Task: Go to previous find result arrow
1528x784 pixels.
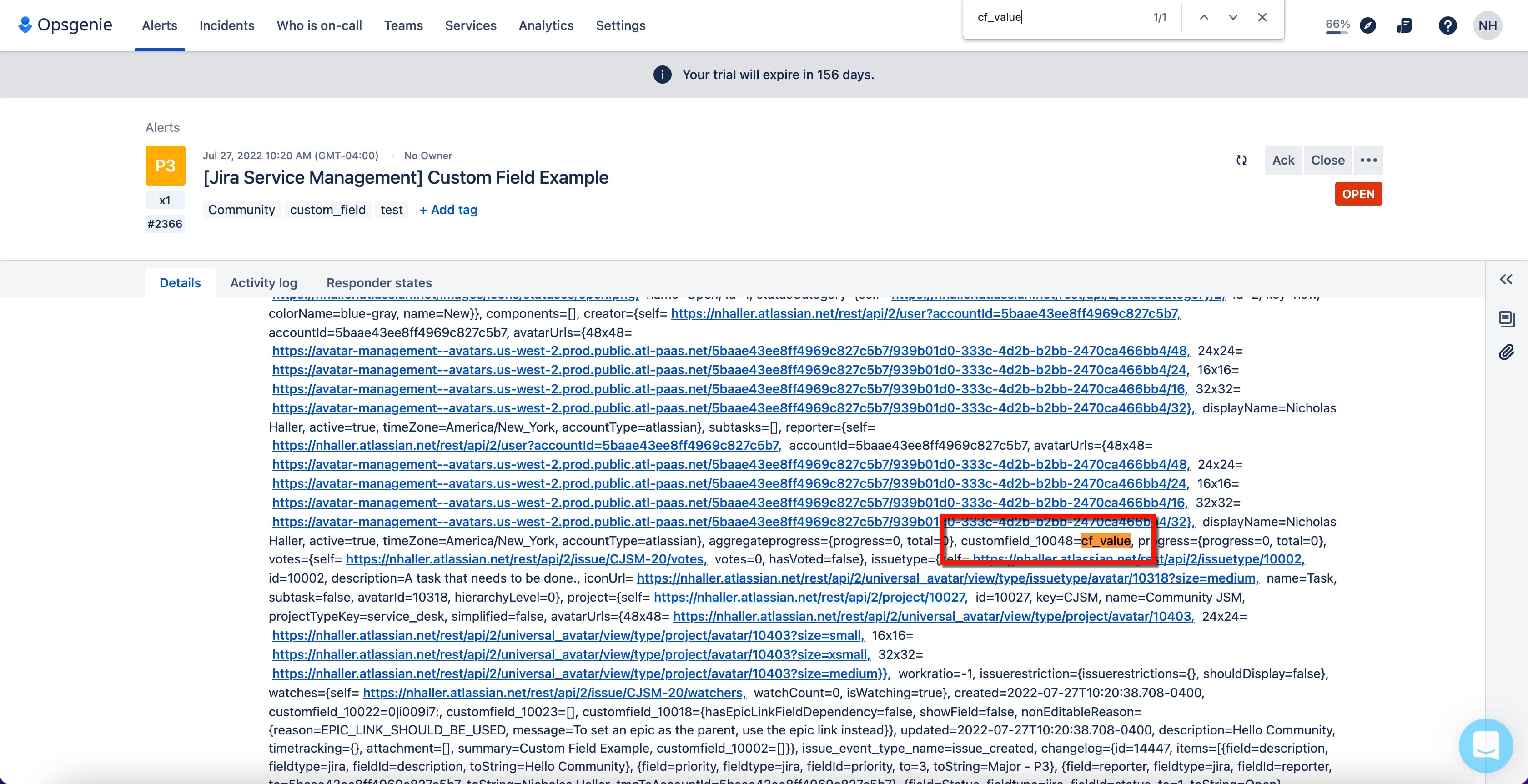Action: pyautogui.click(x=1204, y=17)
